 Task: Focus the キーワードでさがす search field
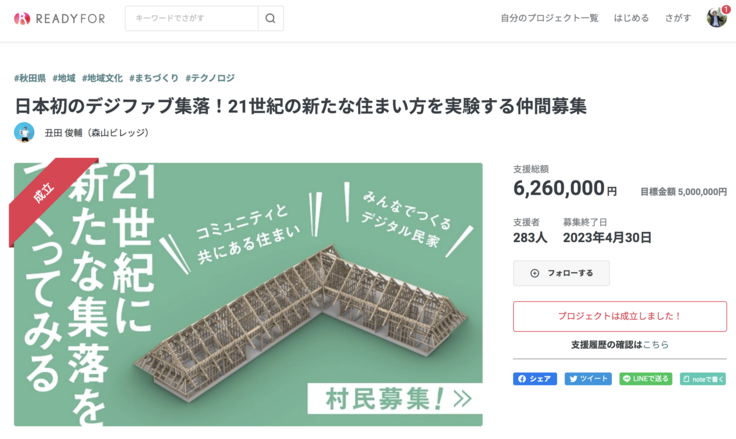click(x=192, y=18)
